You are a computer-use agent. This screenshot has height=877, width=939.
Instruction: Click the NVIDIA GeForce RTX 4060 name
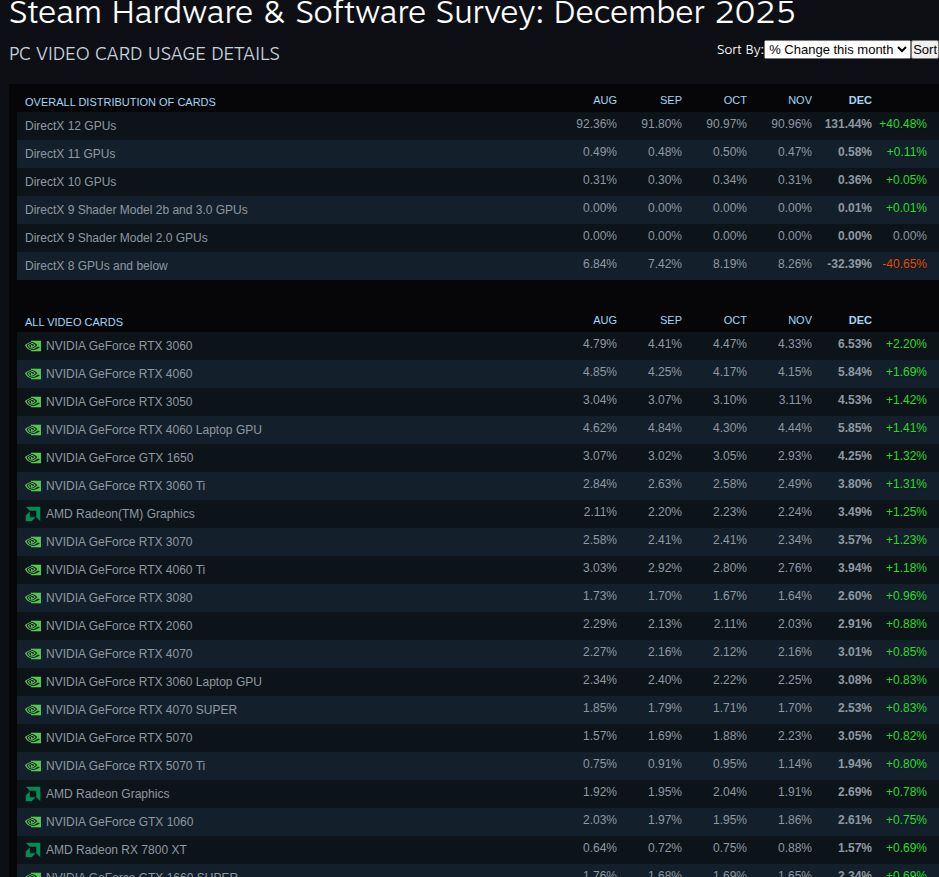[119, 374]
